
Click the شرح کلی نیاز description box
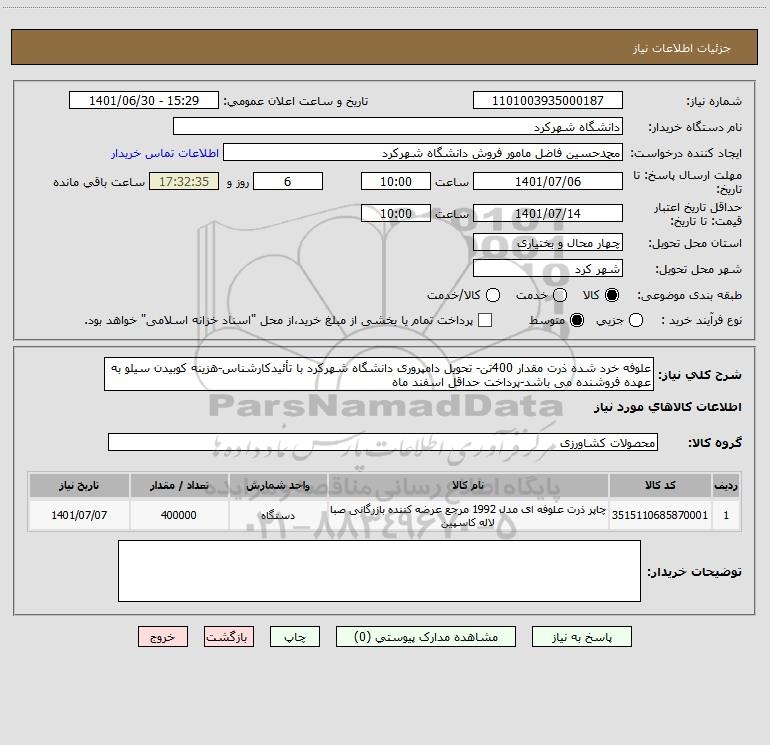coord(379,375)
